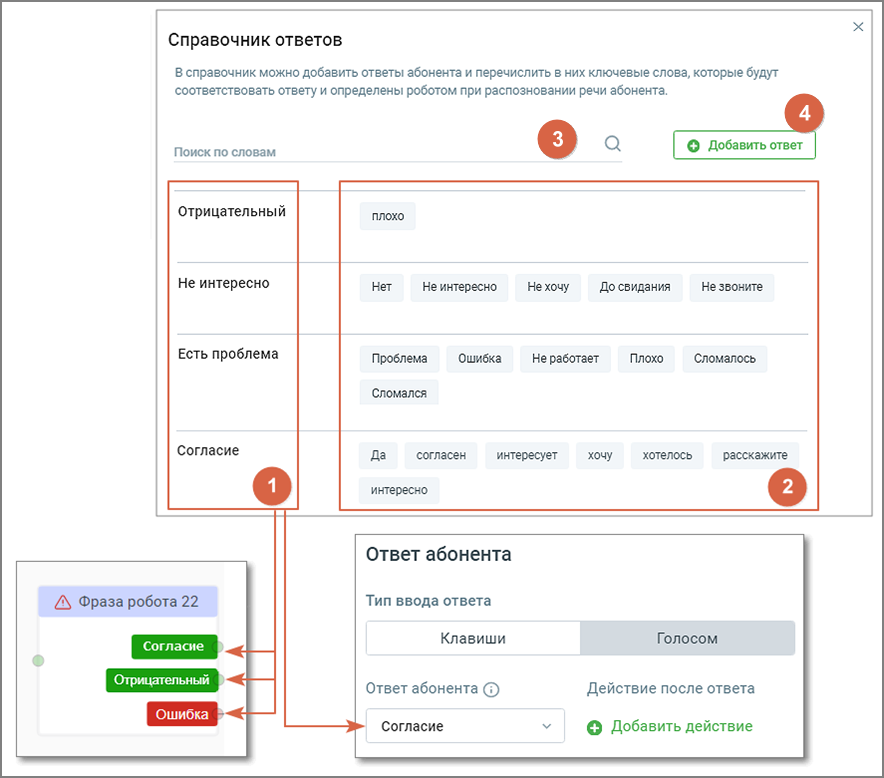This screenshot has width=884, height=778.
Task: Click the Ошибка keyword tag in the dictionary
Action: click(480, 359)
